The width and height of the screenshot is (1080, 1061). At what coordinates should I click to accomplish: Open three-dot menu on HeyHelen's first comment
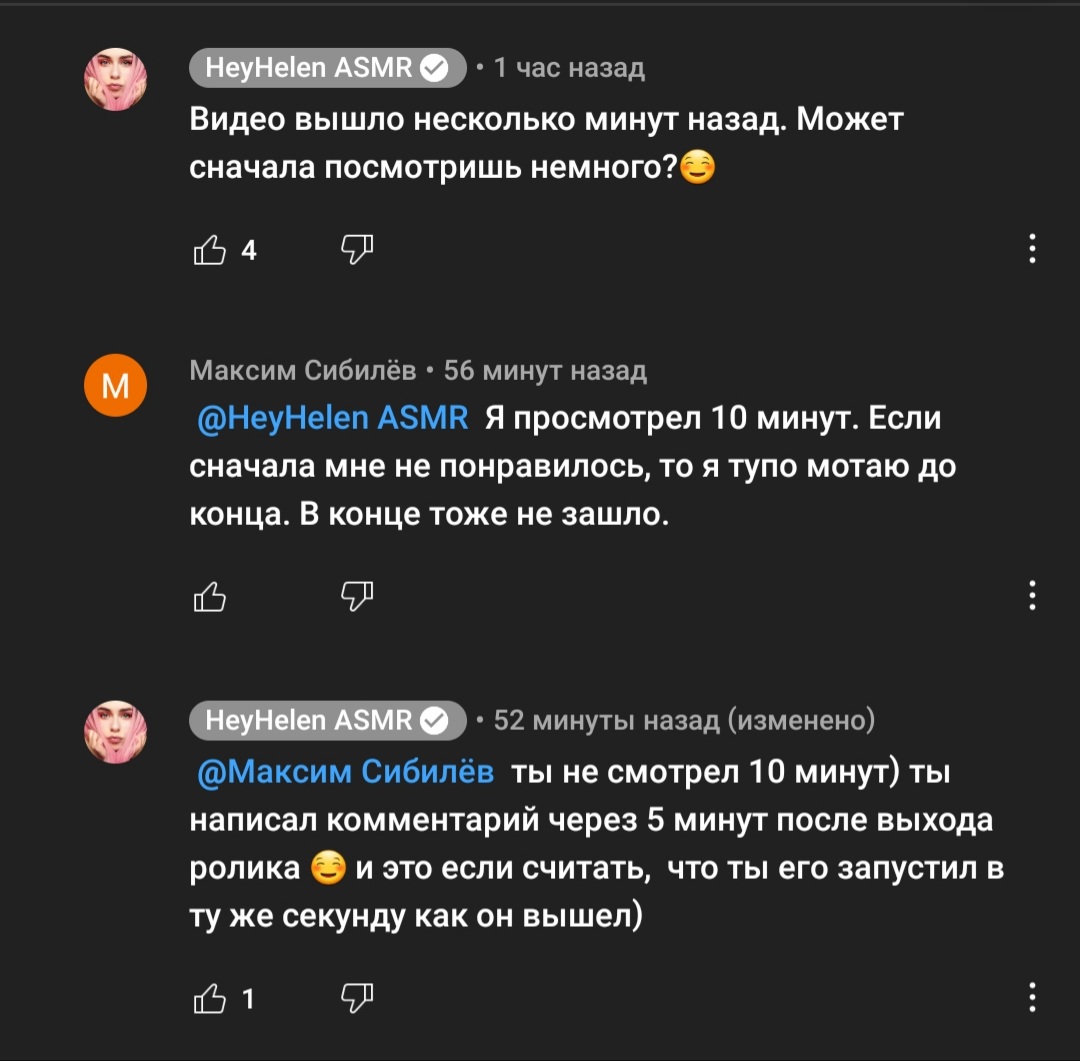pos(1032,248)
